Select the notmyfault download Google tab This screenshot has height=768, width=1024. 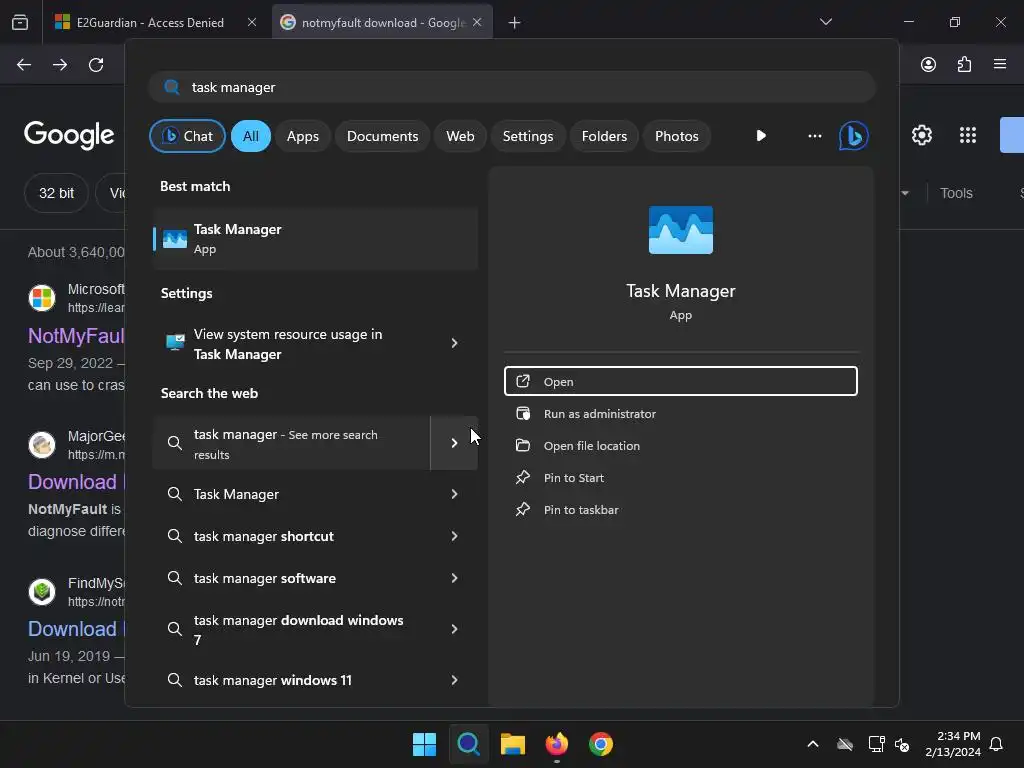click(382, 23)
